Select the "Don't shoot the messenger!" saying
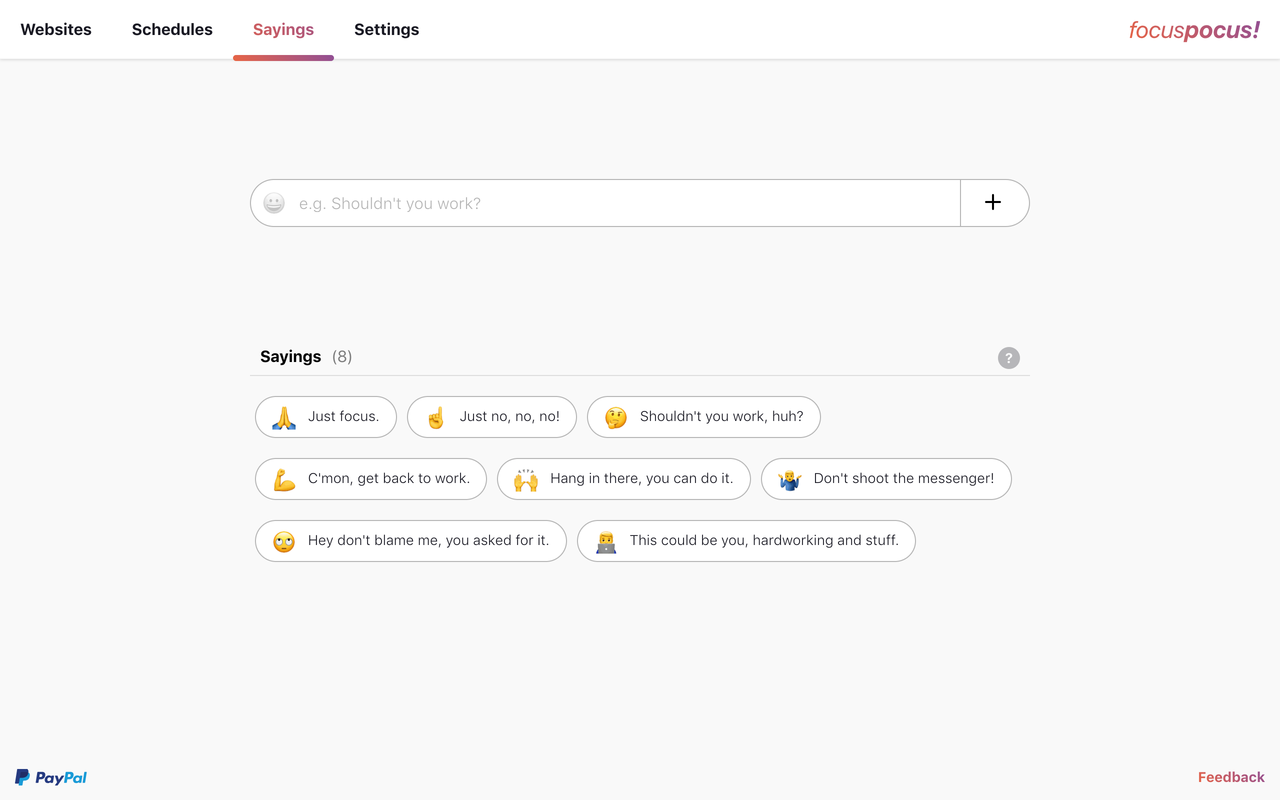The image size is (1280, 800). pyautogui.click(x=903, y=479)
